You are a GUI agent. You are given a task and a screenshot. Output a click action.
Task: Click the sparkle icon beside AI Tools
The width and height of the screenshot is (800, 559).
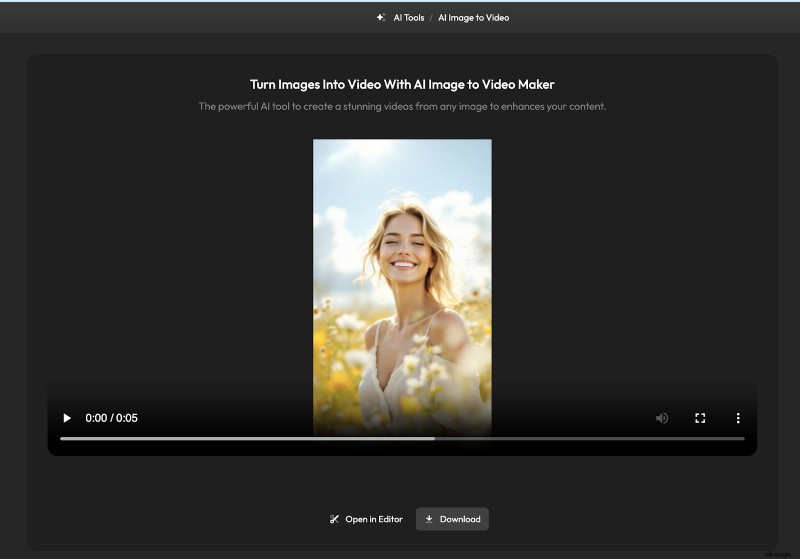(x=381, y=17)
